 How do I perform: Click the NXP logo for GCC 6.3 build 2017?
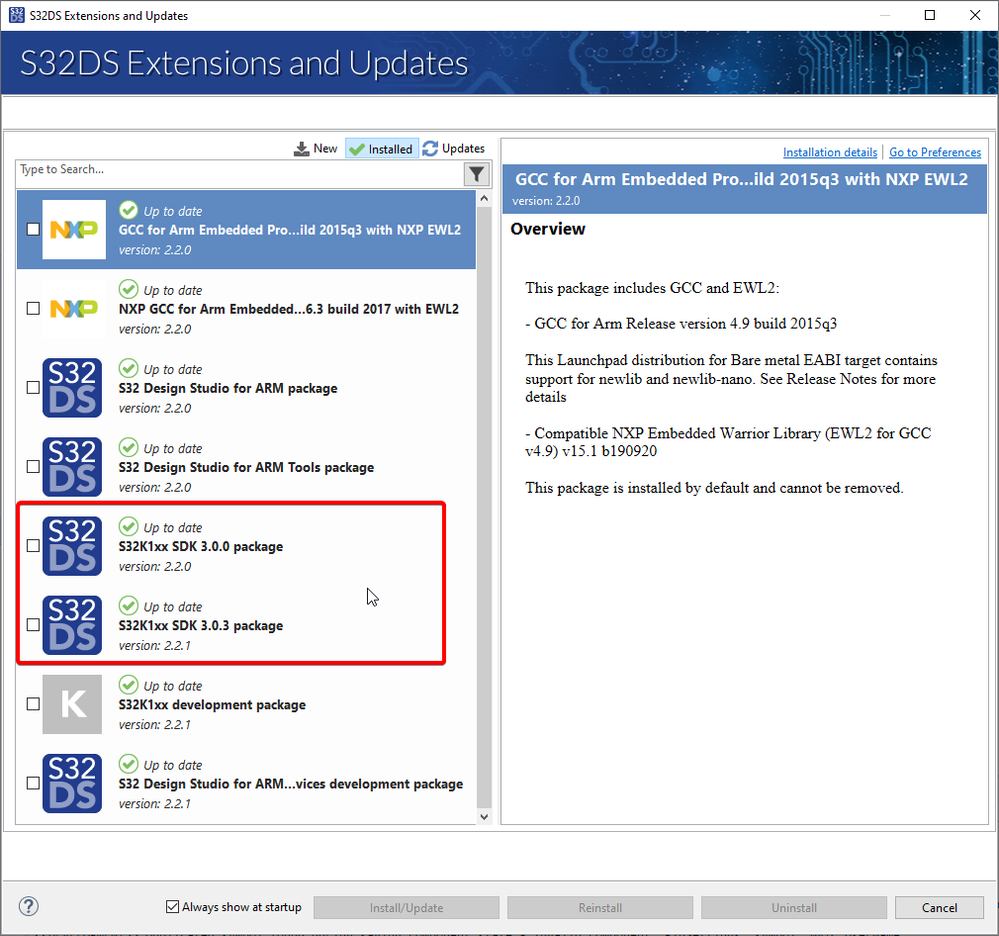(x=74, y=308)
